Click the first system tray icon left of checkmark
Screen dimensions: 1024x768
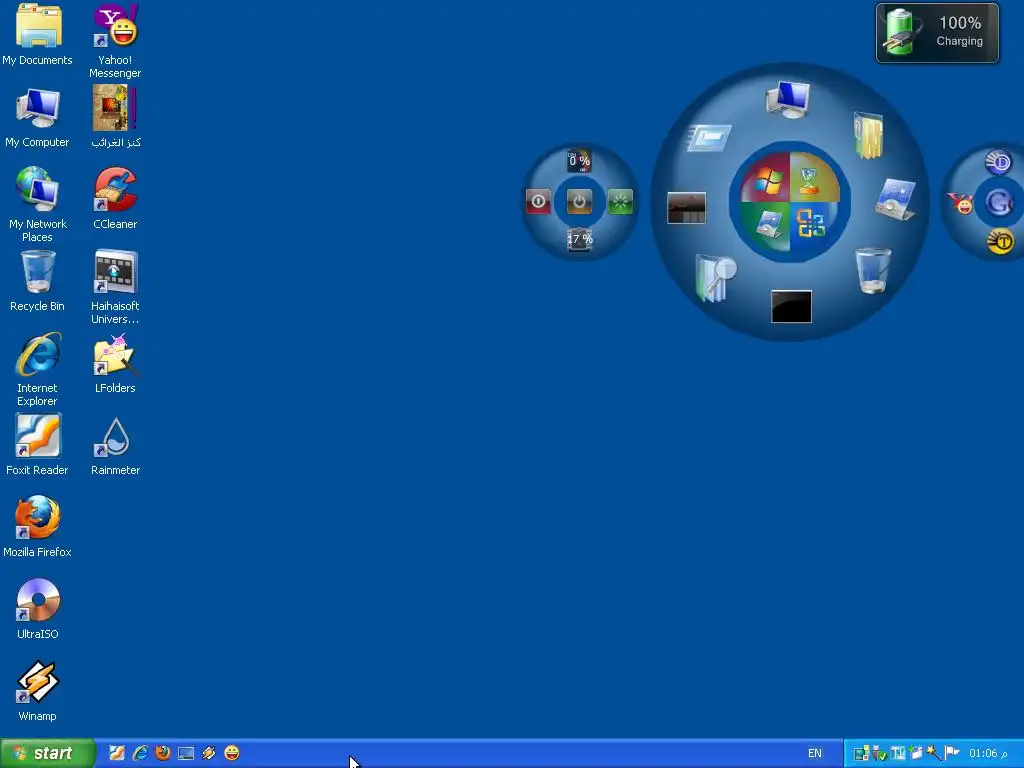(861, 753)
